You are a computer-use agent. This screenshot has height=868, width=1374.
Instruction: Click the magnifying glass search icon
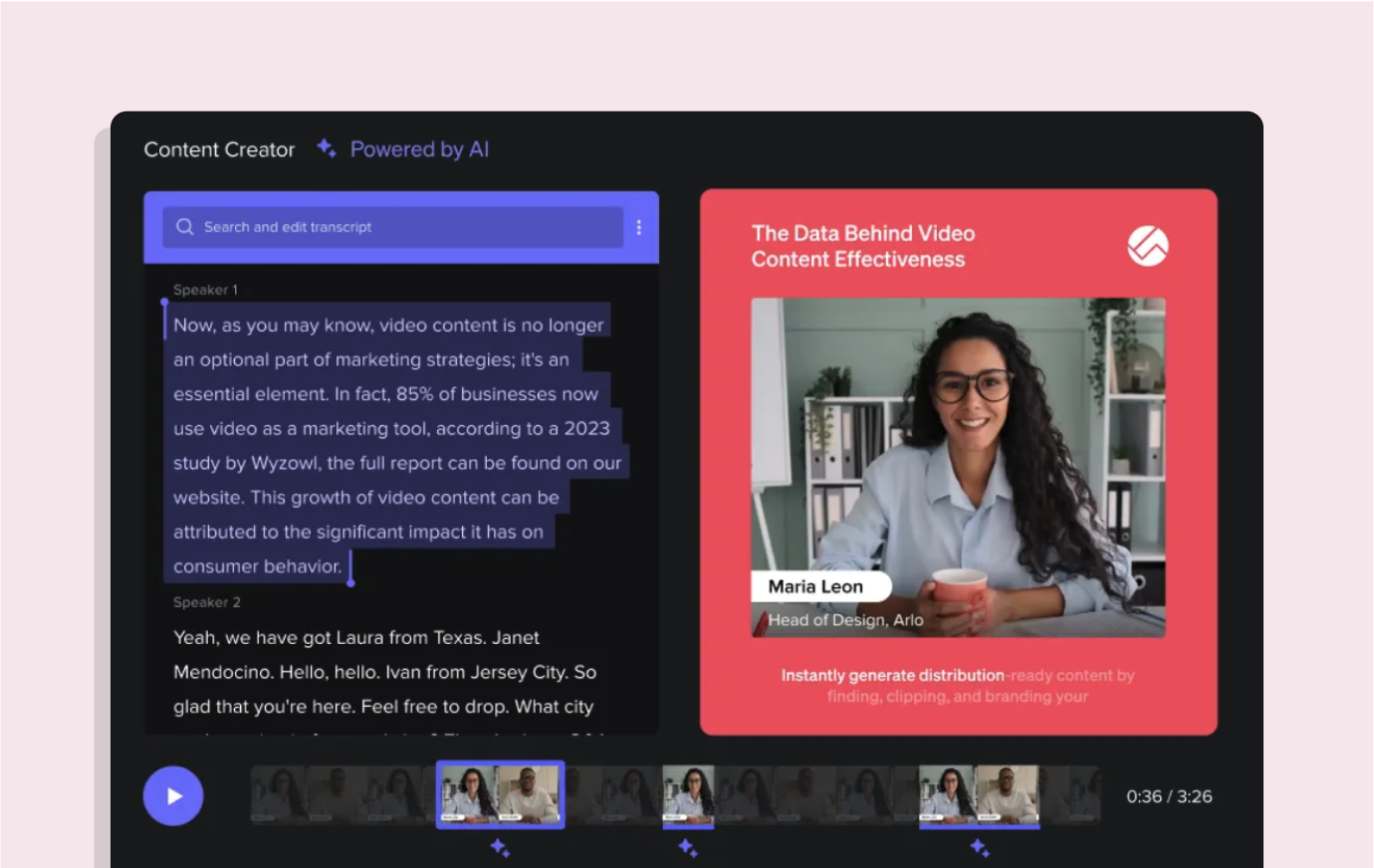184,227
